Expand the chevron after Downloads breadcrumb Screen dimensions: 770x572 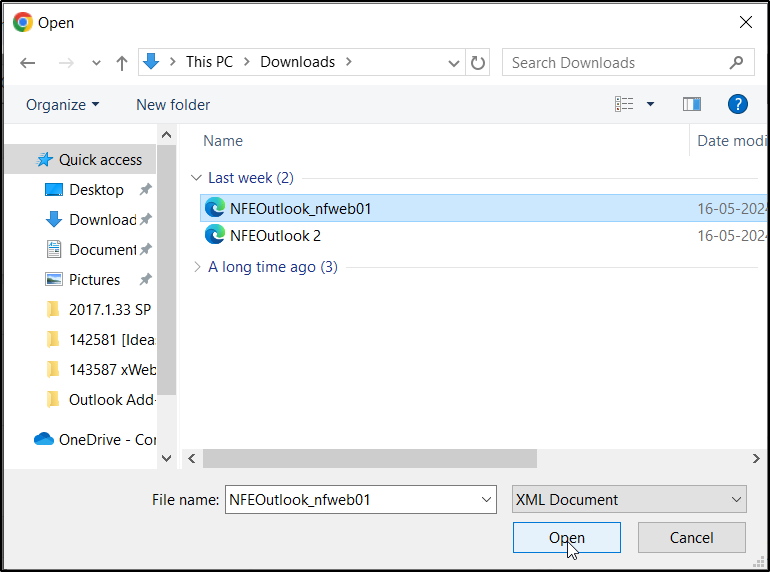coord(349,62)
